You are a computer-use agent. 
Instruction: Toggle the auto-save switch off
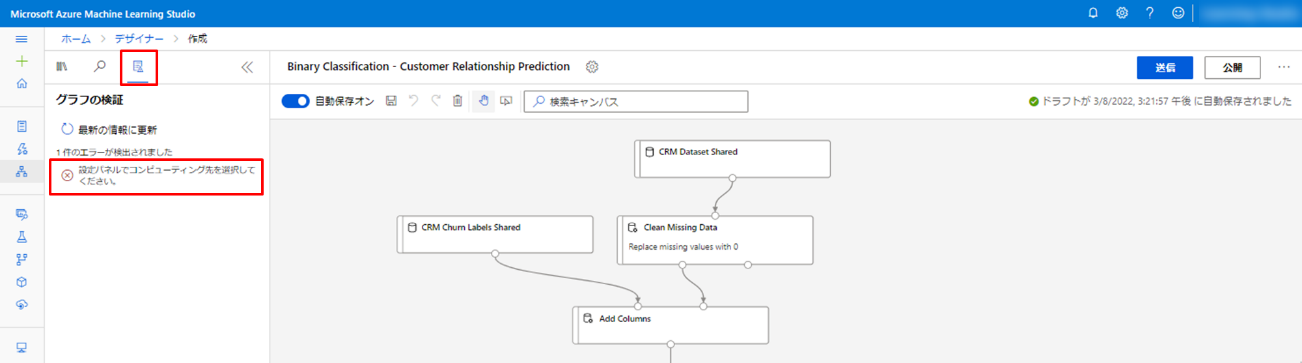pos(296,101)
